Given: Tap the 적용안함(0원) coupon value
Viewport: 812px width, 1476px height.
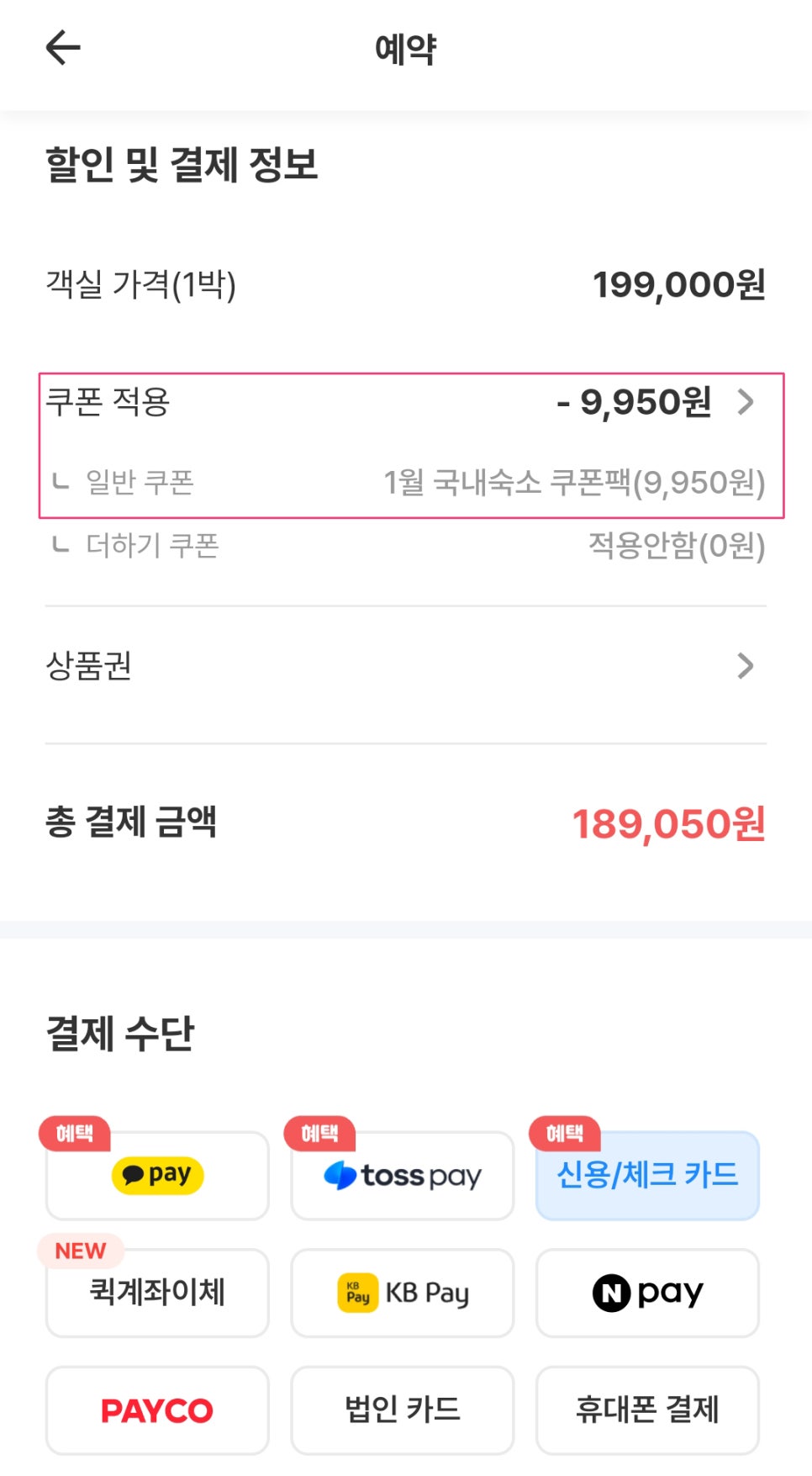Looking at the screenshot, I should [677, 546].
